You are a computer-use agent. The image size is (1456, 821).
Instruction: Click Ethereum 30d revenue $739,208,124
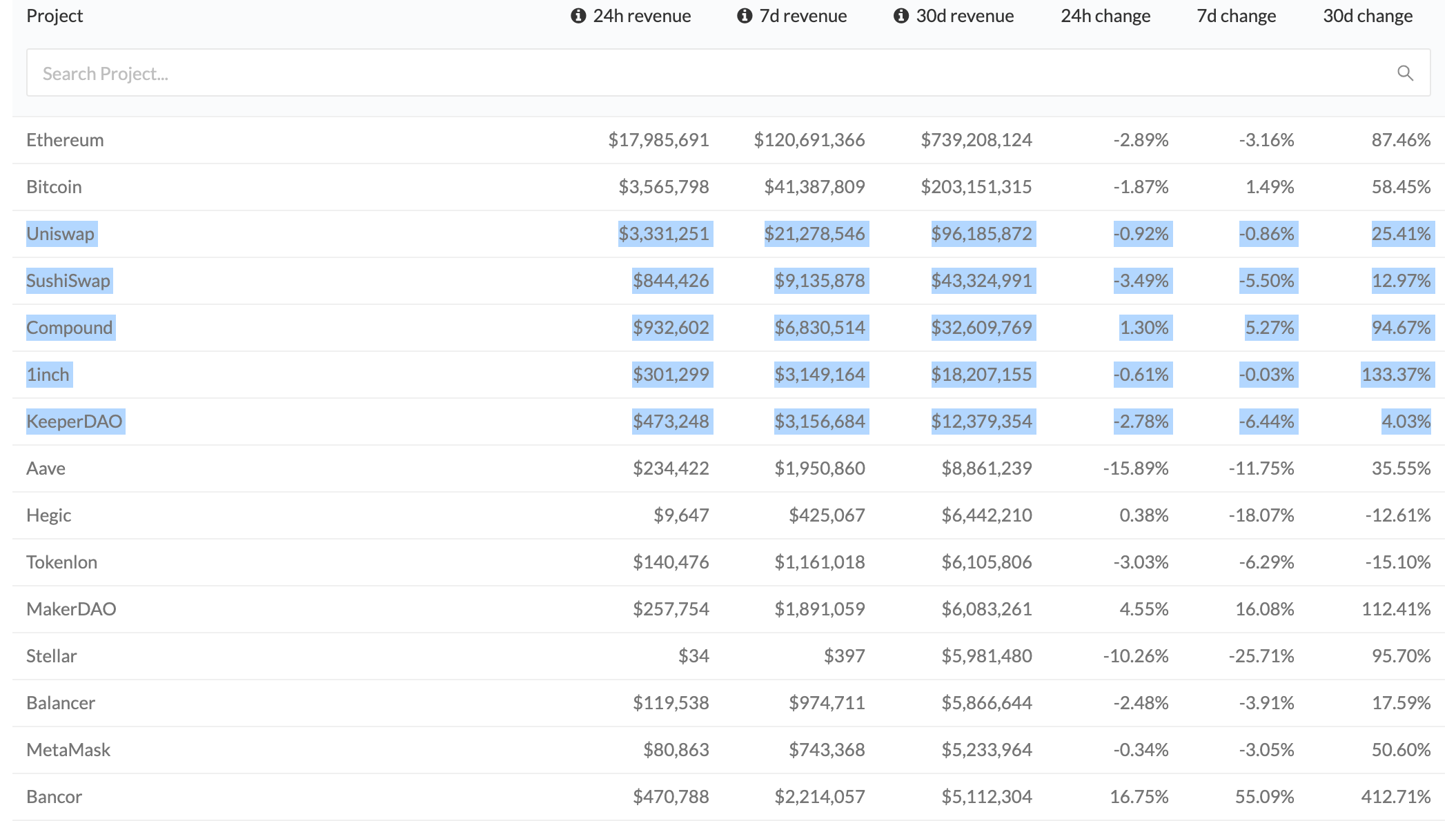pyautogui.click(x=976, y=140)
